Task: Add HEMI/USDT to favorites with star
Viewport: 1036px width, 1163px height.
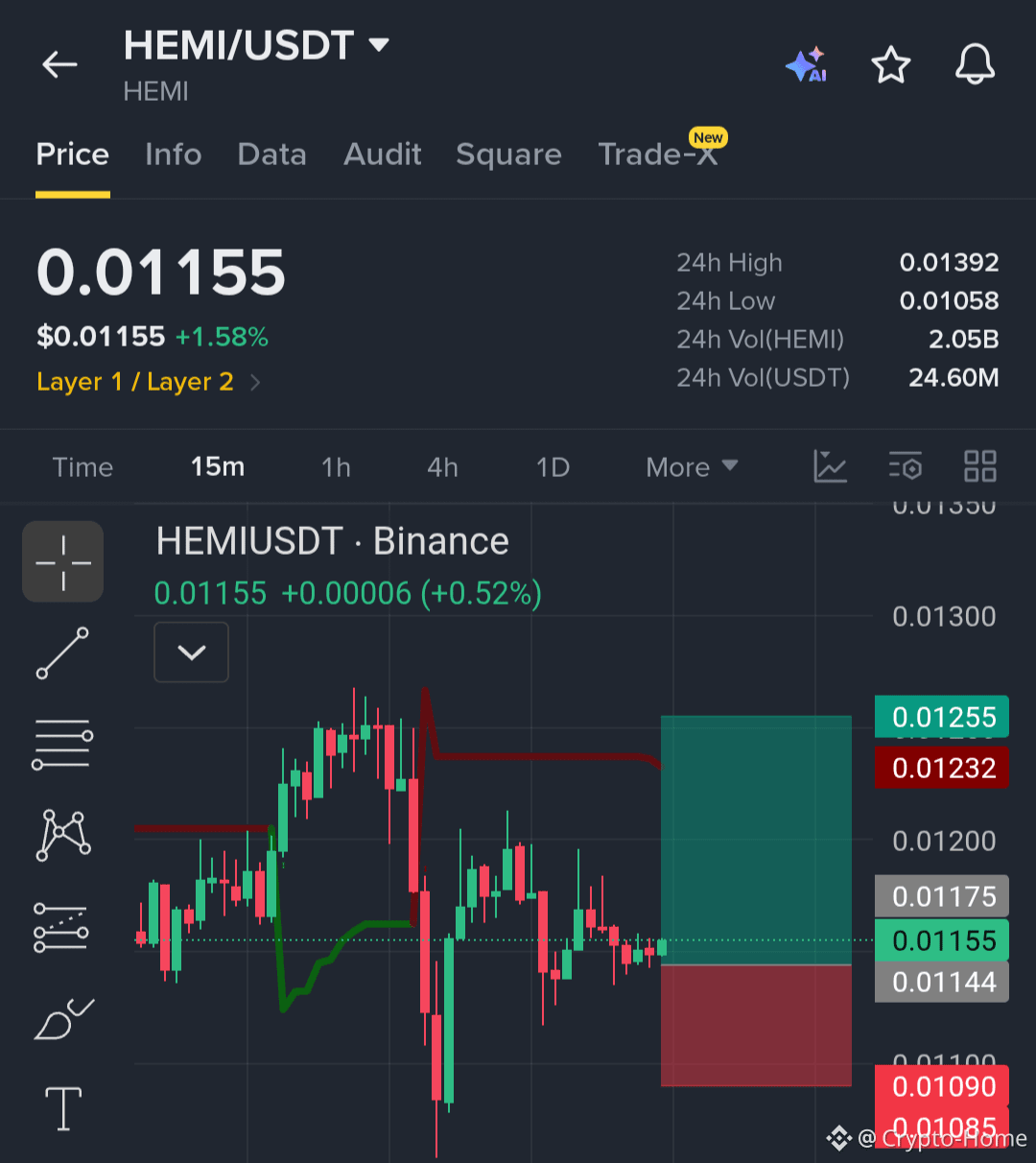Action: coord(890,64)
